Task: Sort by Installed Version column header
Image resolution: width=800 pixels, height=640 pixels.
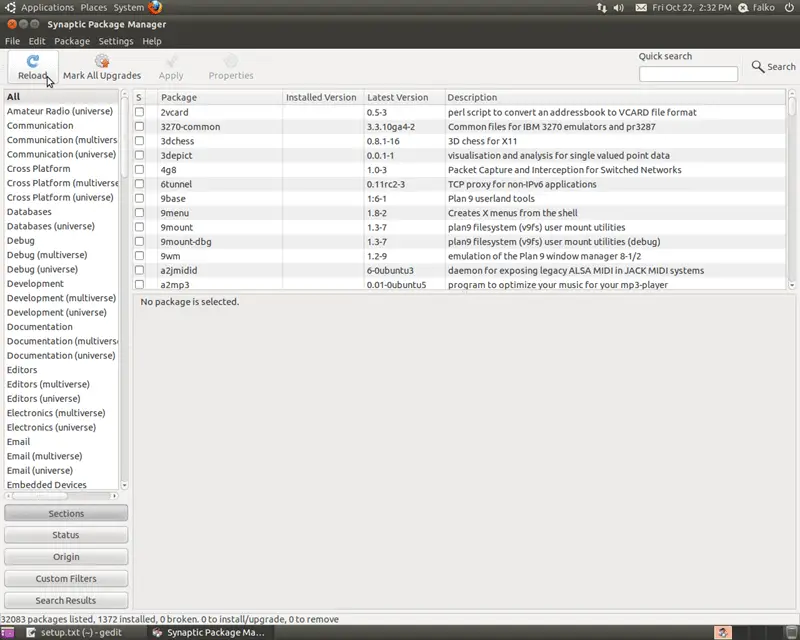Action: point(323,97)
